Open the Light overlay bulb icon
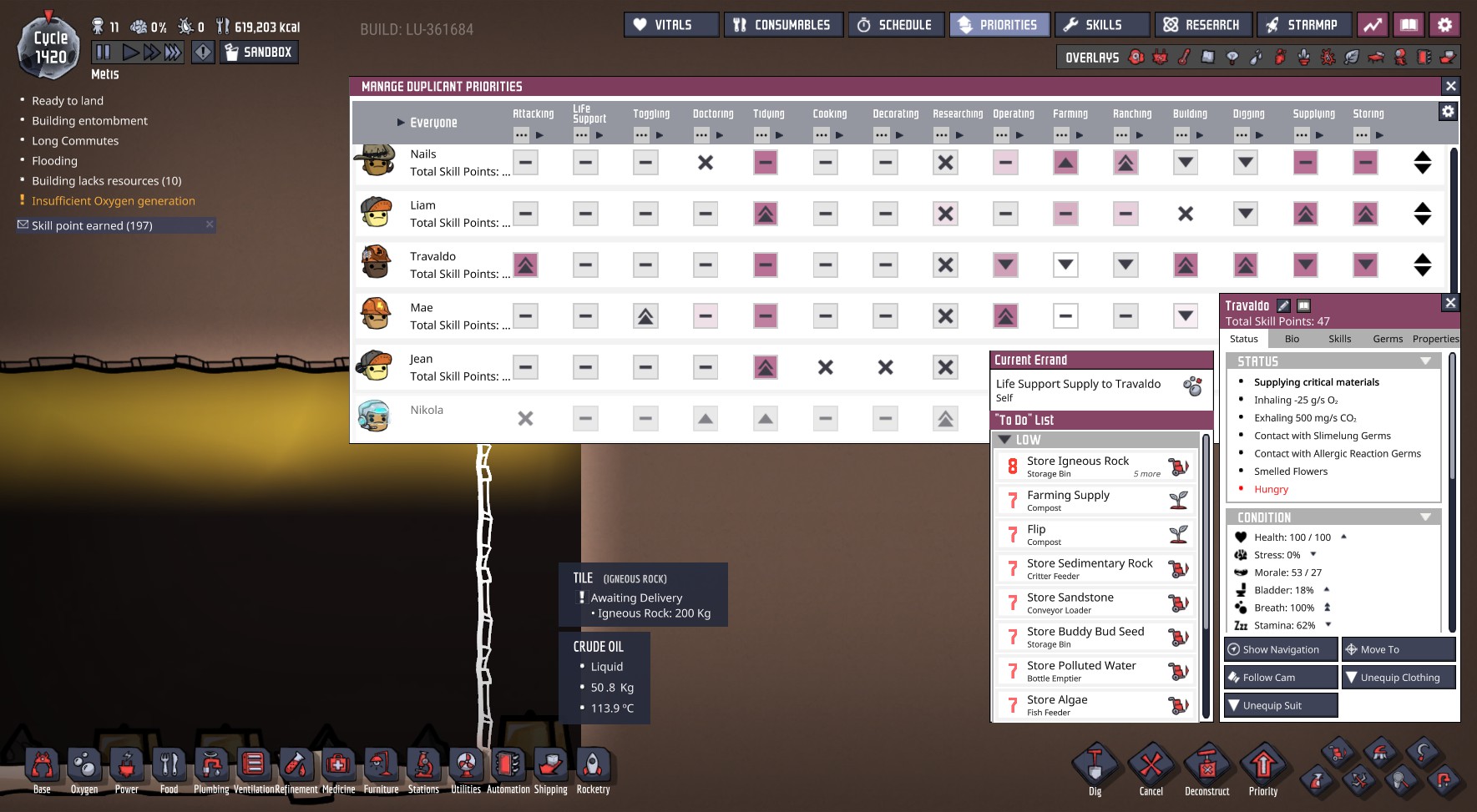 point(1232,57)
